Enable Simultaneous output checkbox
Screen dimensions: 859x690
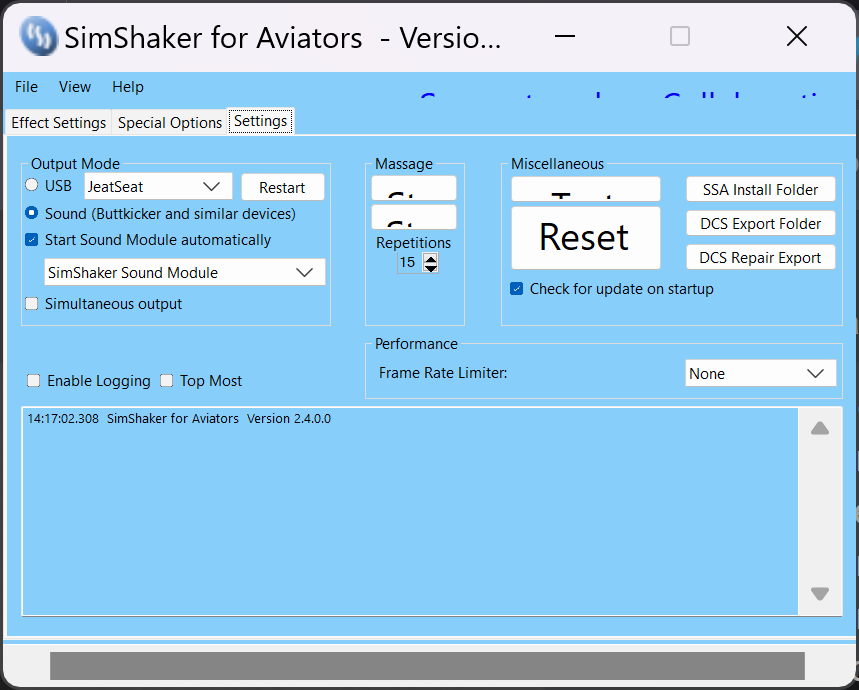tap(32, 303)
